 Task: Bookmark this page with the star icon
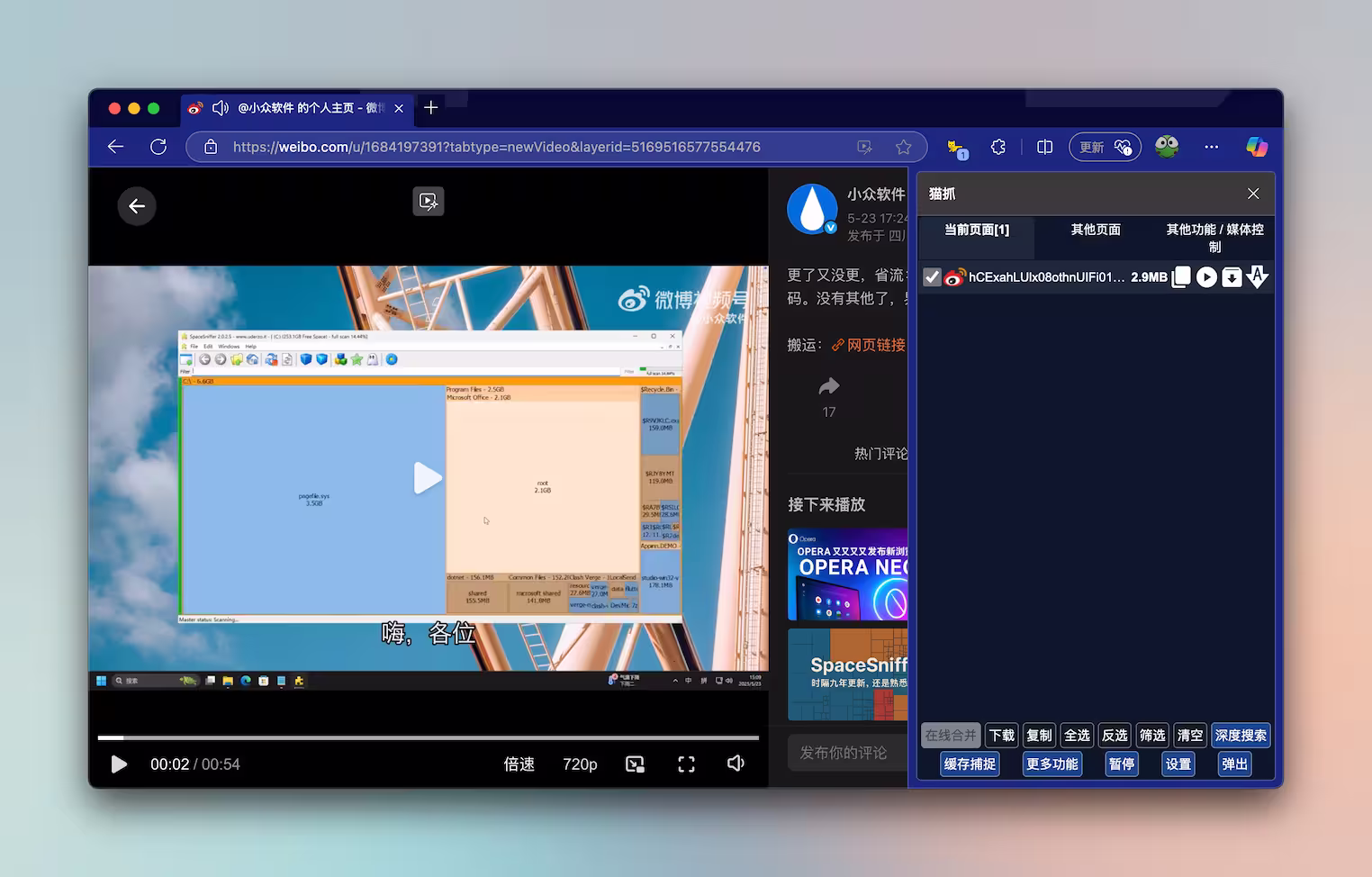[x=904, y=147]
